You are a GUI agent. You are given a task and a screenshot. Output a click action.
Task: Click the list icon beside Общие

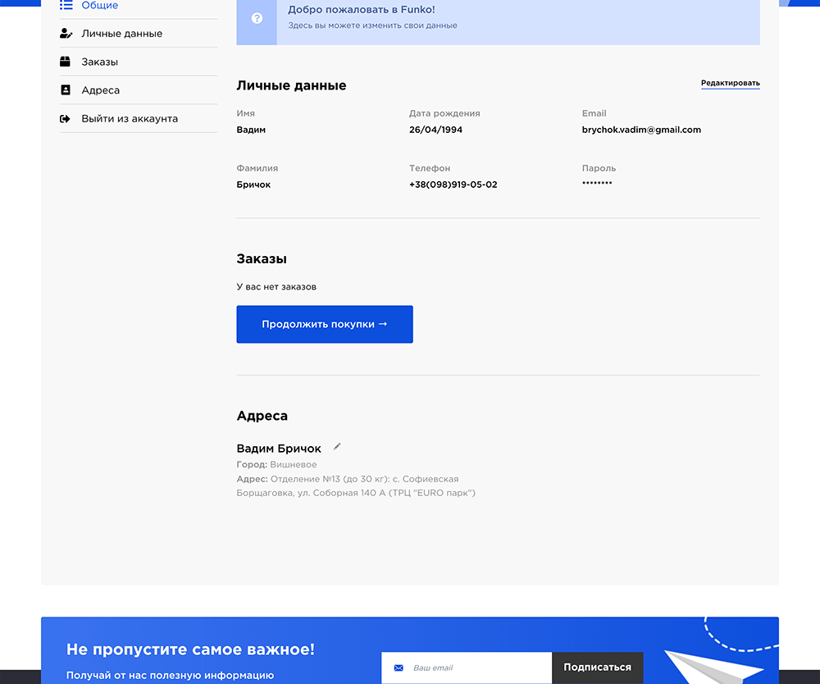click(66, 5)
